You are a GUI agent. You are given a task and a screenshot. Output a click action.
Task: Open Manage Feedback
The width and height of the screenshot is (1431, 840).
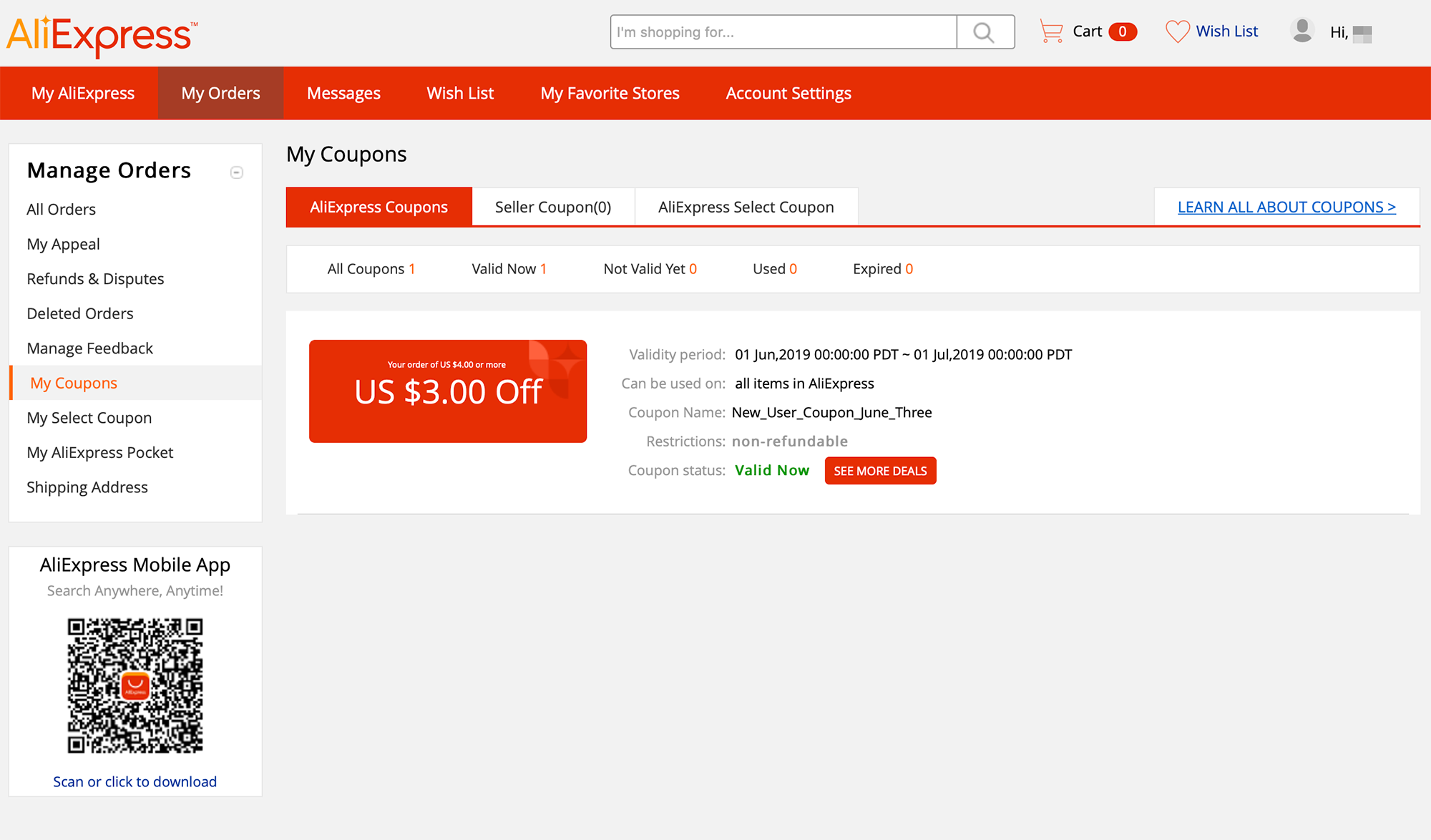point(90,348)
